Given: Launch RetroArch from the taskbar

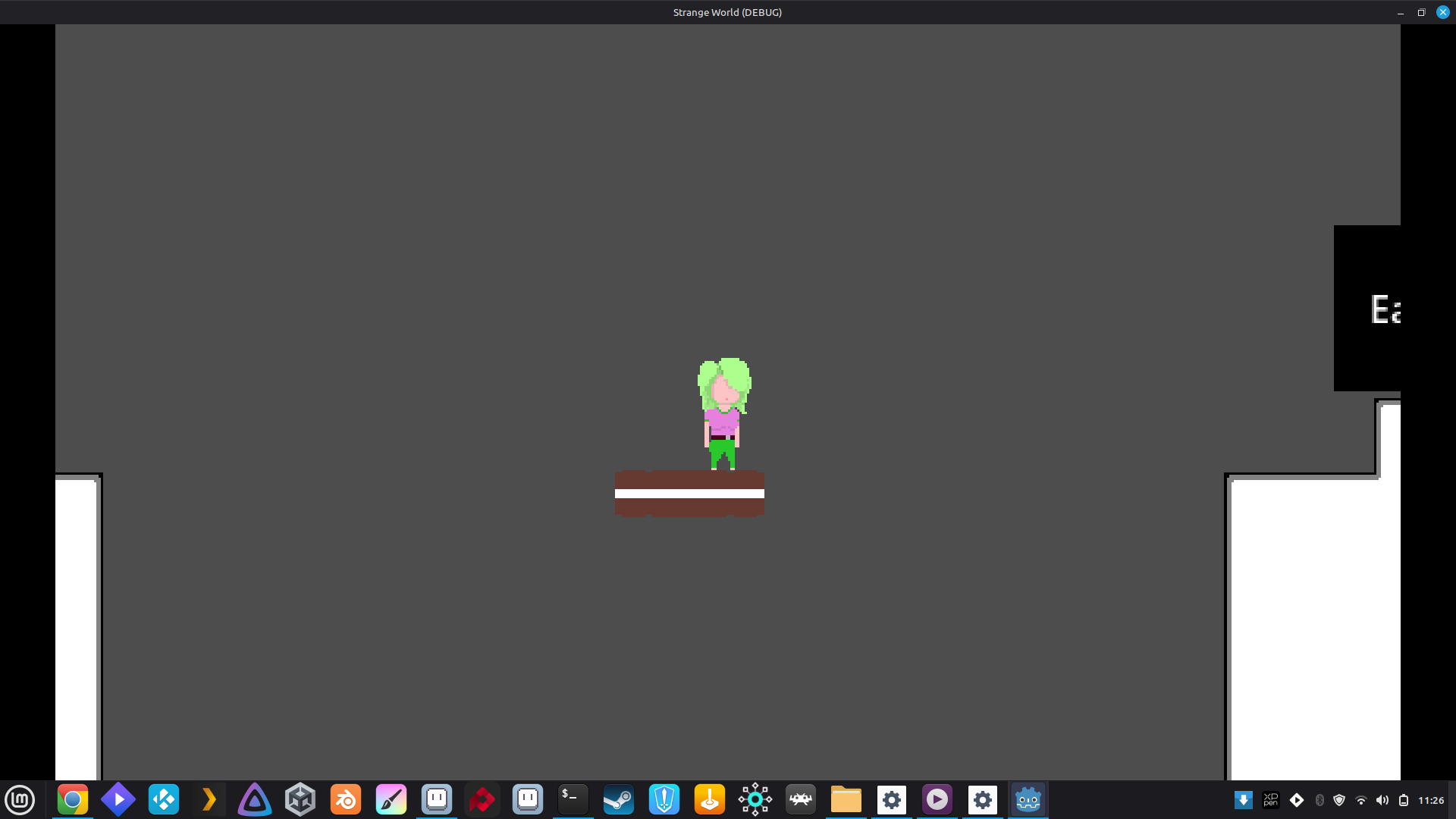Looking at the screenshot, I should [801, 799].
